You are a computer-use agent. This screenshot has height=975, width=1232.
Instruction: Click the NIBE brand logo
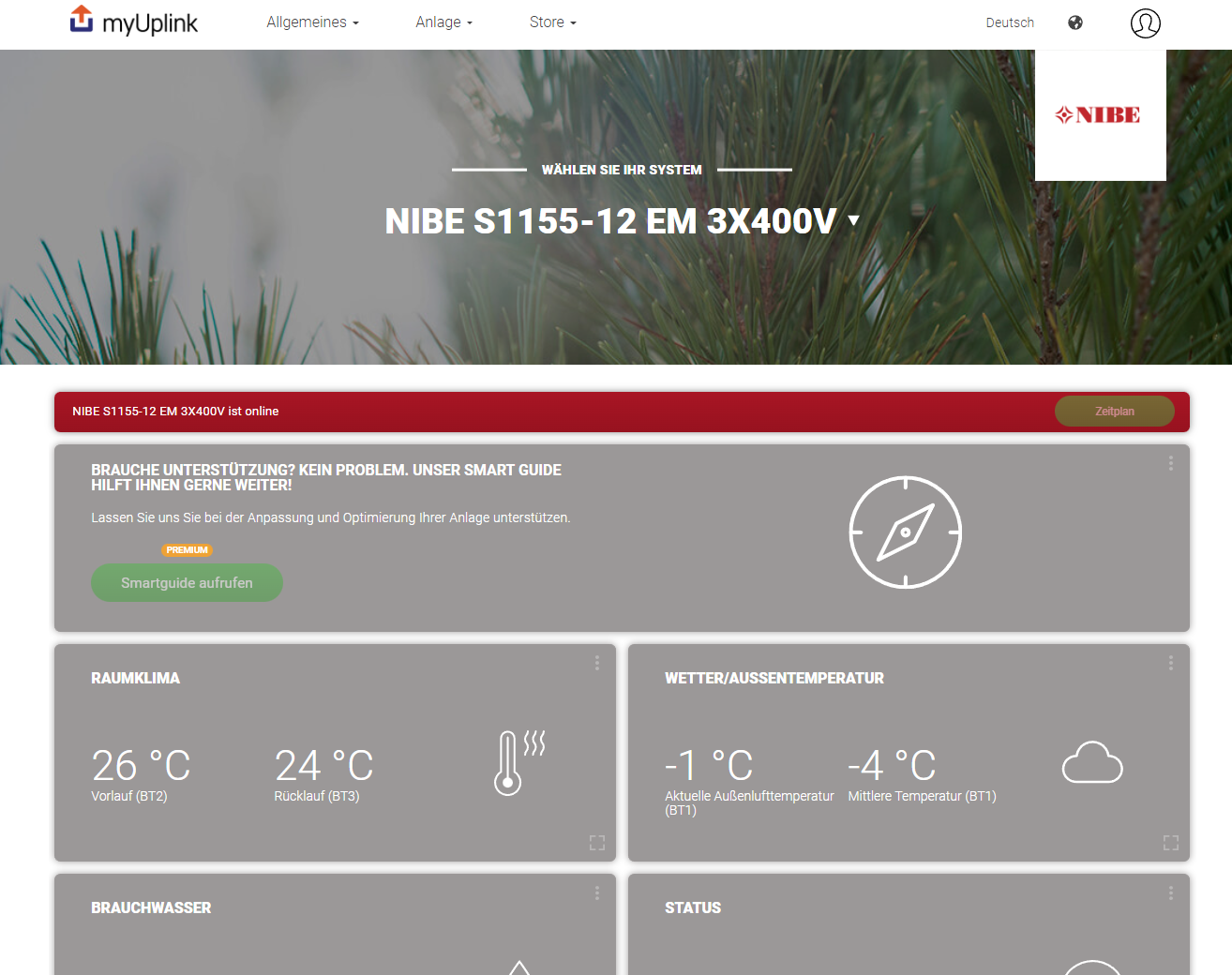coord(1098,115)
